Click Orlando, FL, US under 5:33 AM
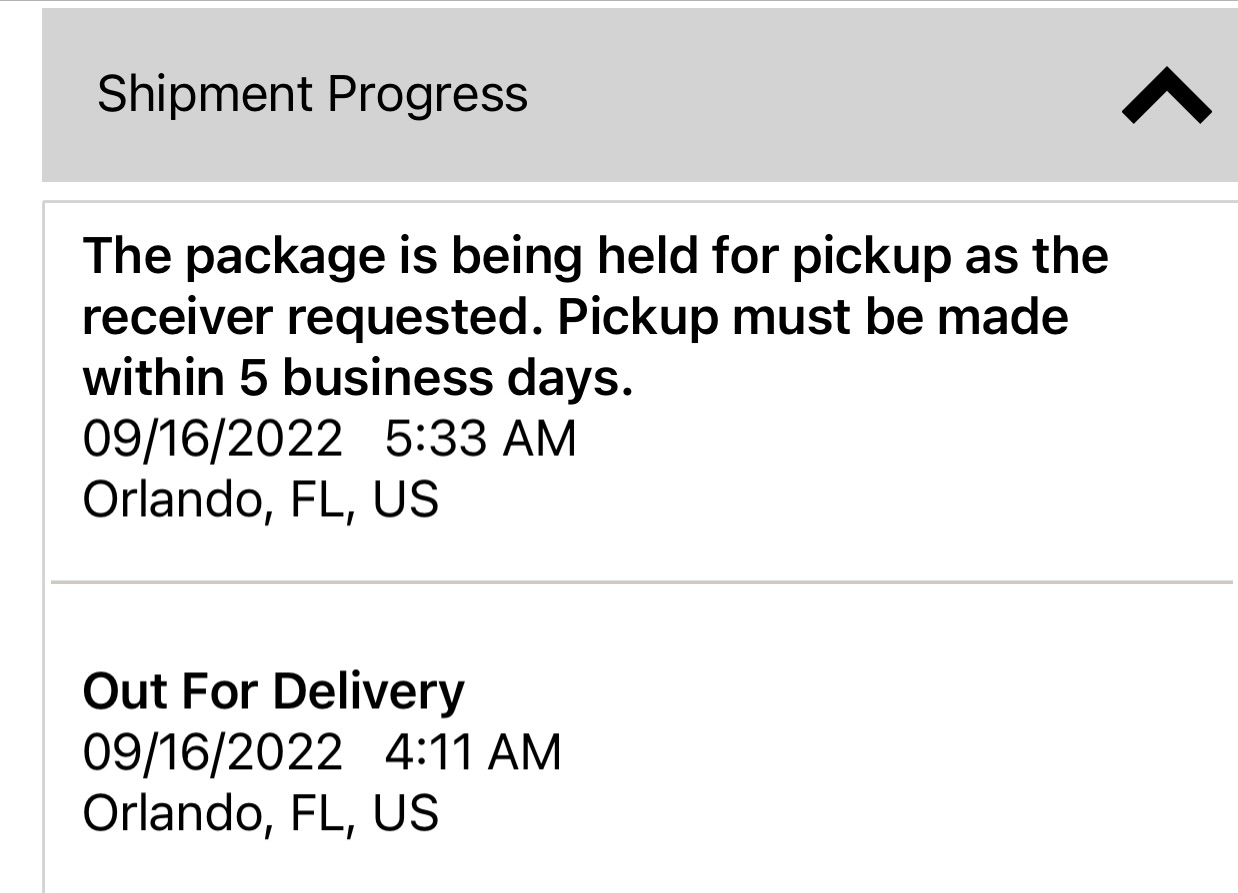Image resolution: width=1238 pixels, height=893 pixels. (260, 499)
